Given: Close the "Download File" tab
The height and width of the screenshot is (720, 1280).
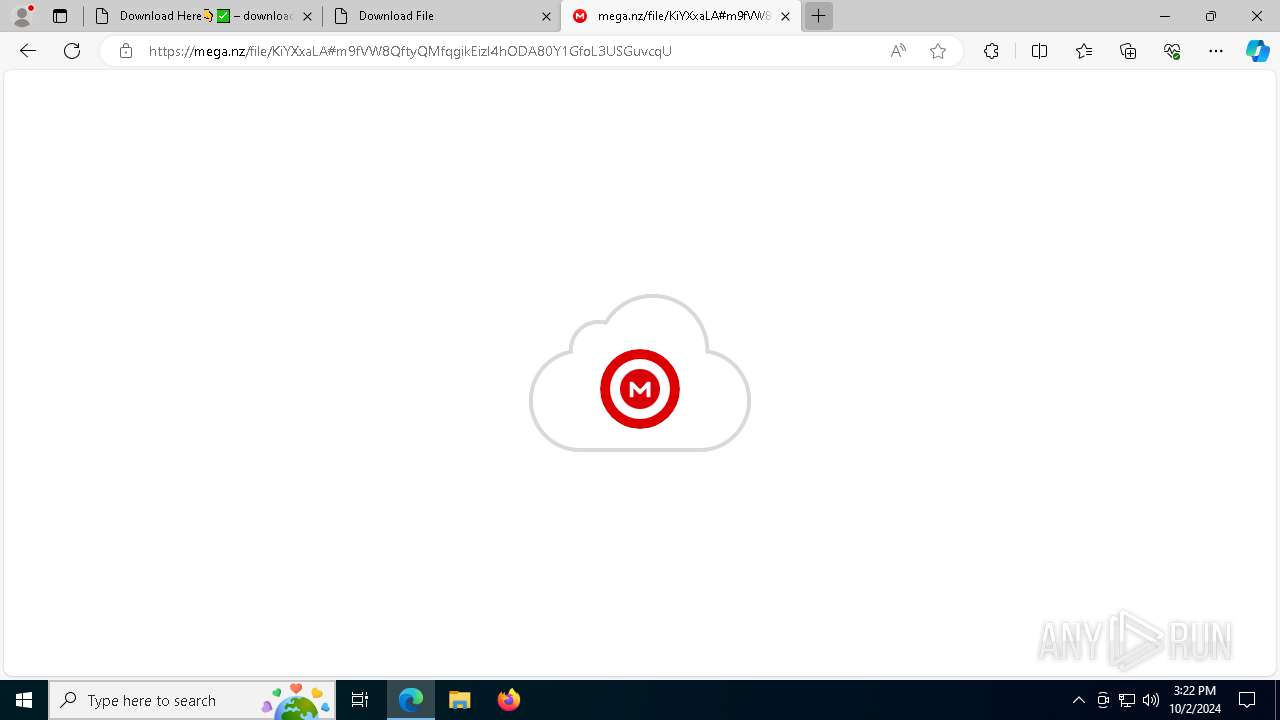Looking at the screenshot, I should click(546, 16).
